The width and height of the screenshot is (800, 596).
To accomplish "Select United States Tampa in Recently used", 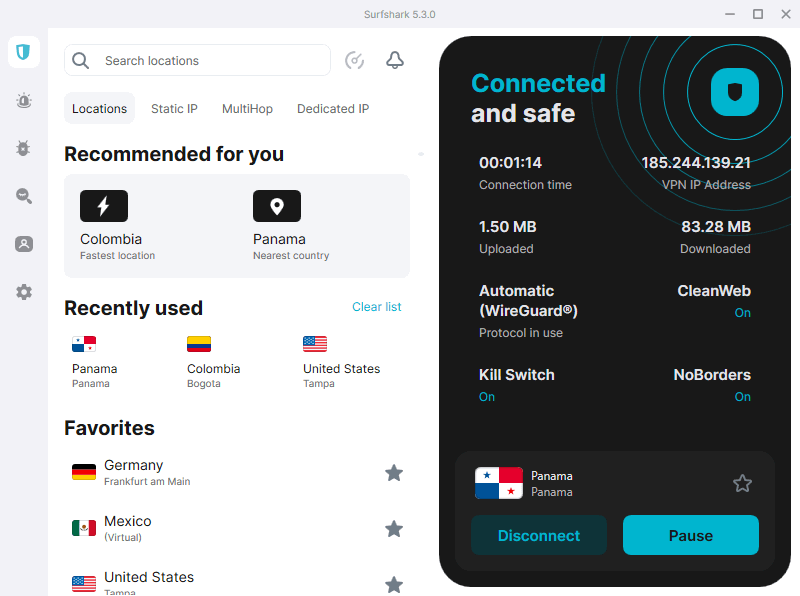I will tap(341, 361).
